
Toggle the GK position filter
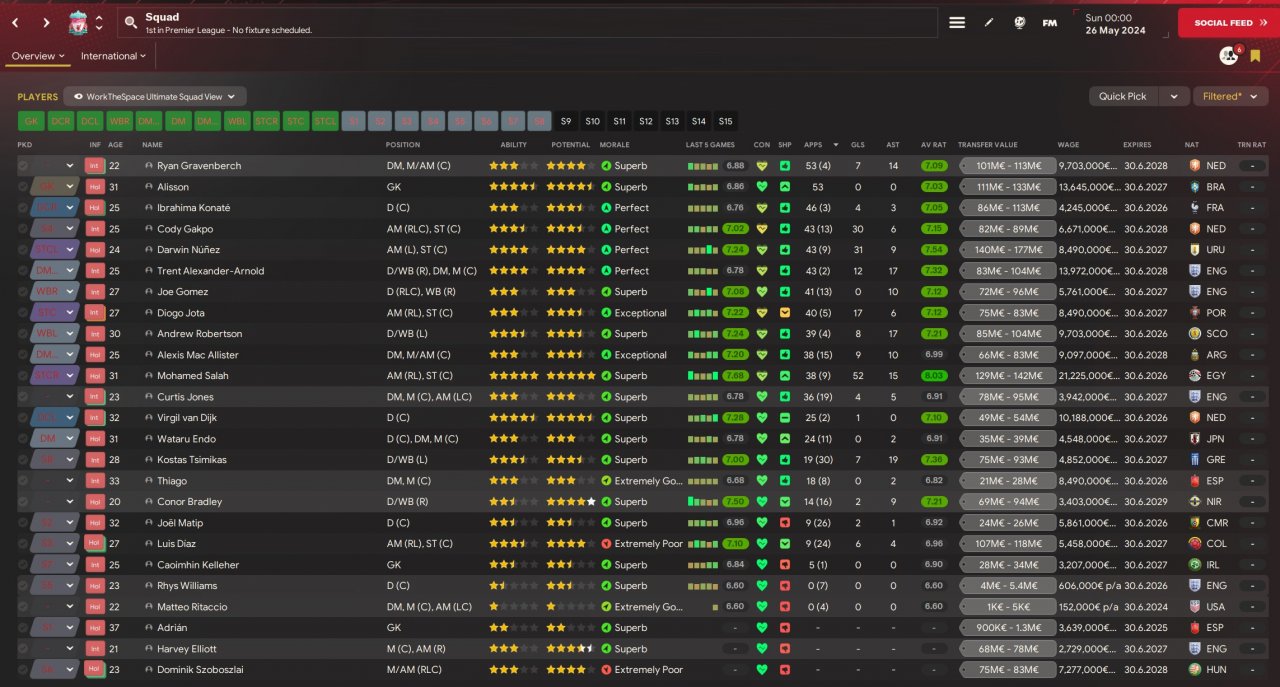[31, 121]
